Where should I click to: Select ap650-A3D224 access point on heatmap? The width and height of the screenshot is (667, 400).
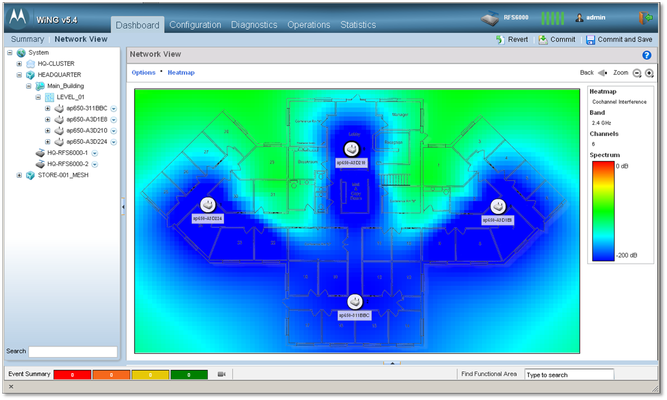coord(208,205)
